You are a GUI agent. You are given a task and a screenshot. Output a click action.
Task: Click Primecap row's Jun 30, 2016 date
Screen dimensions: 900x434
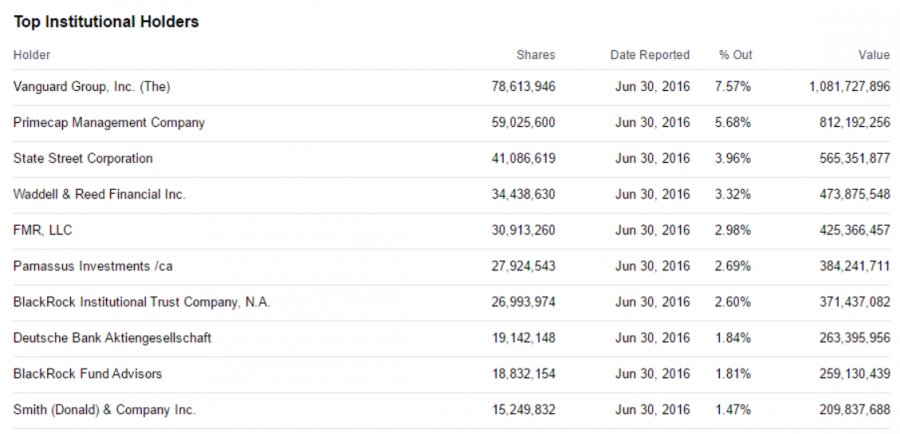[x=653, y=123]
